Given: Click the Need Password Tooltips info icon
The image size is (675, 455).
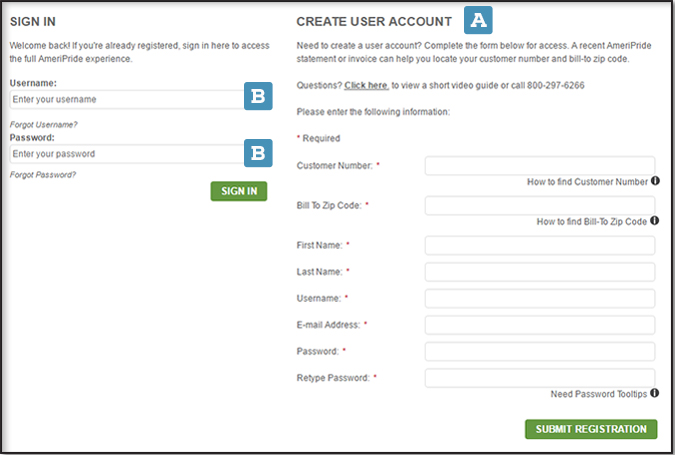Looking at the screenshot, I should 655,394.
